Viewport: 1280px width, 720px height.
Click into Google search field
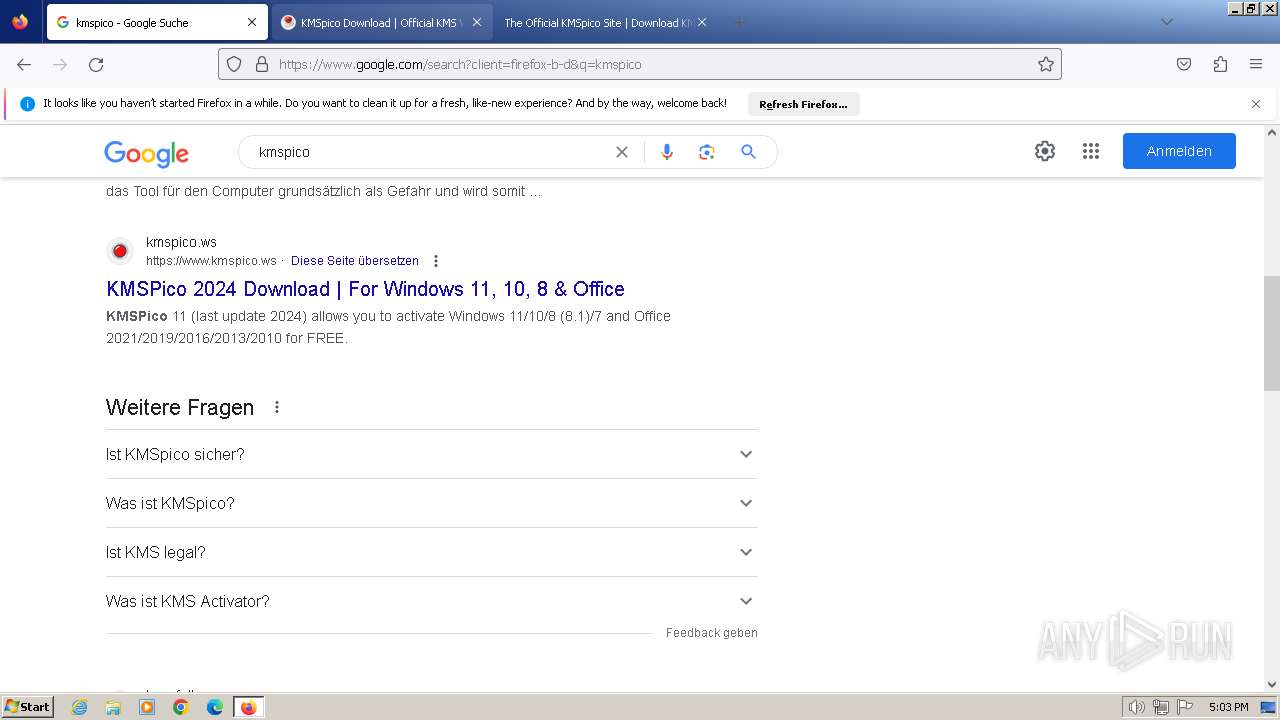[430, 152]
